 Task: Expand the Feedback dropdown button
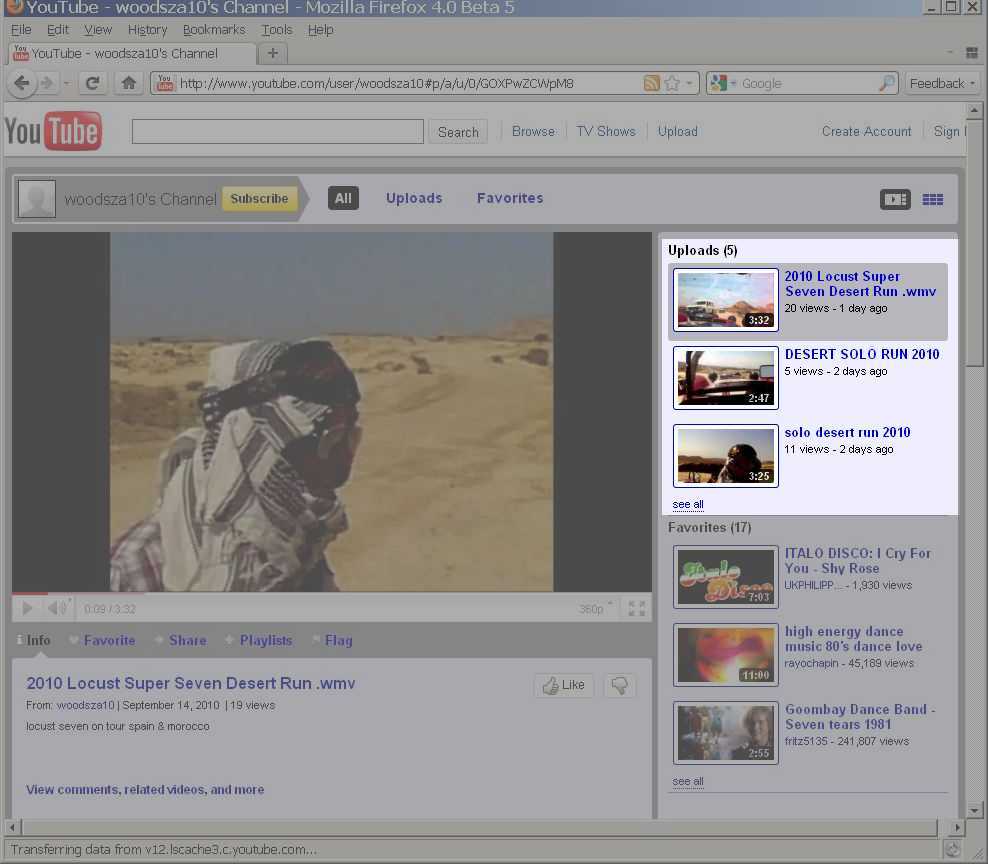tap(943, 83)
